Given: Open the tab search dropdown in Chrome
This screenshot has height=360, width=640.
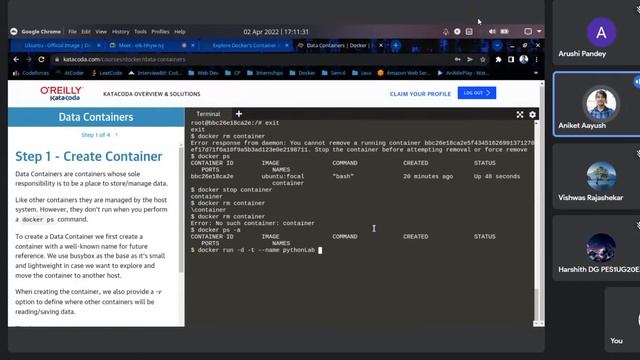Looking at the screenshot, I should click(x=498, y=45).
